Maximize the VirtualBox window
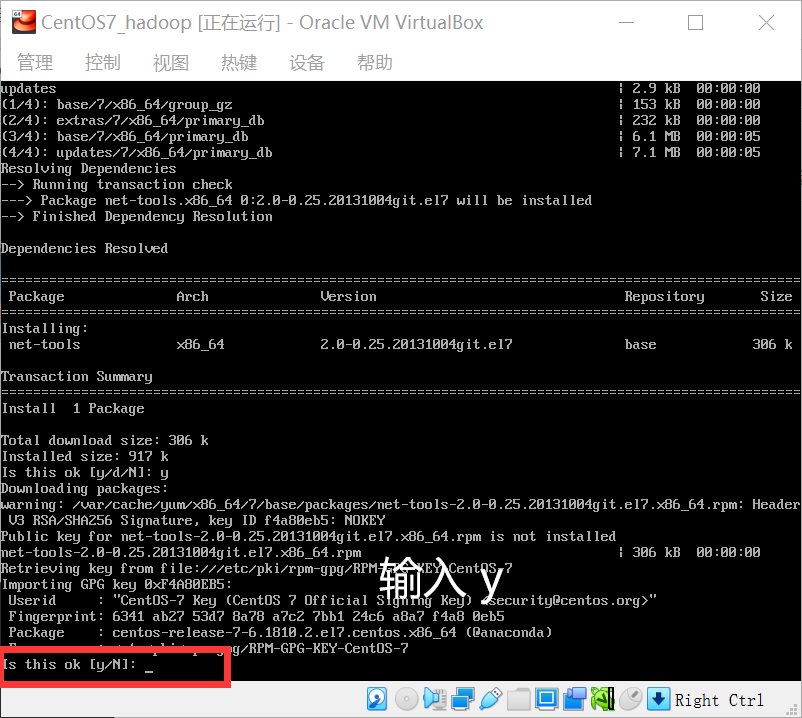Image resolution: width=802 pixels, height=718 pixels. click(695, 23)
